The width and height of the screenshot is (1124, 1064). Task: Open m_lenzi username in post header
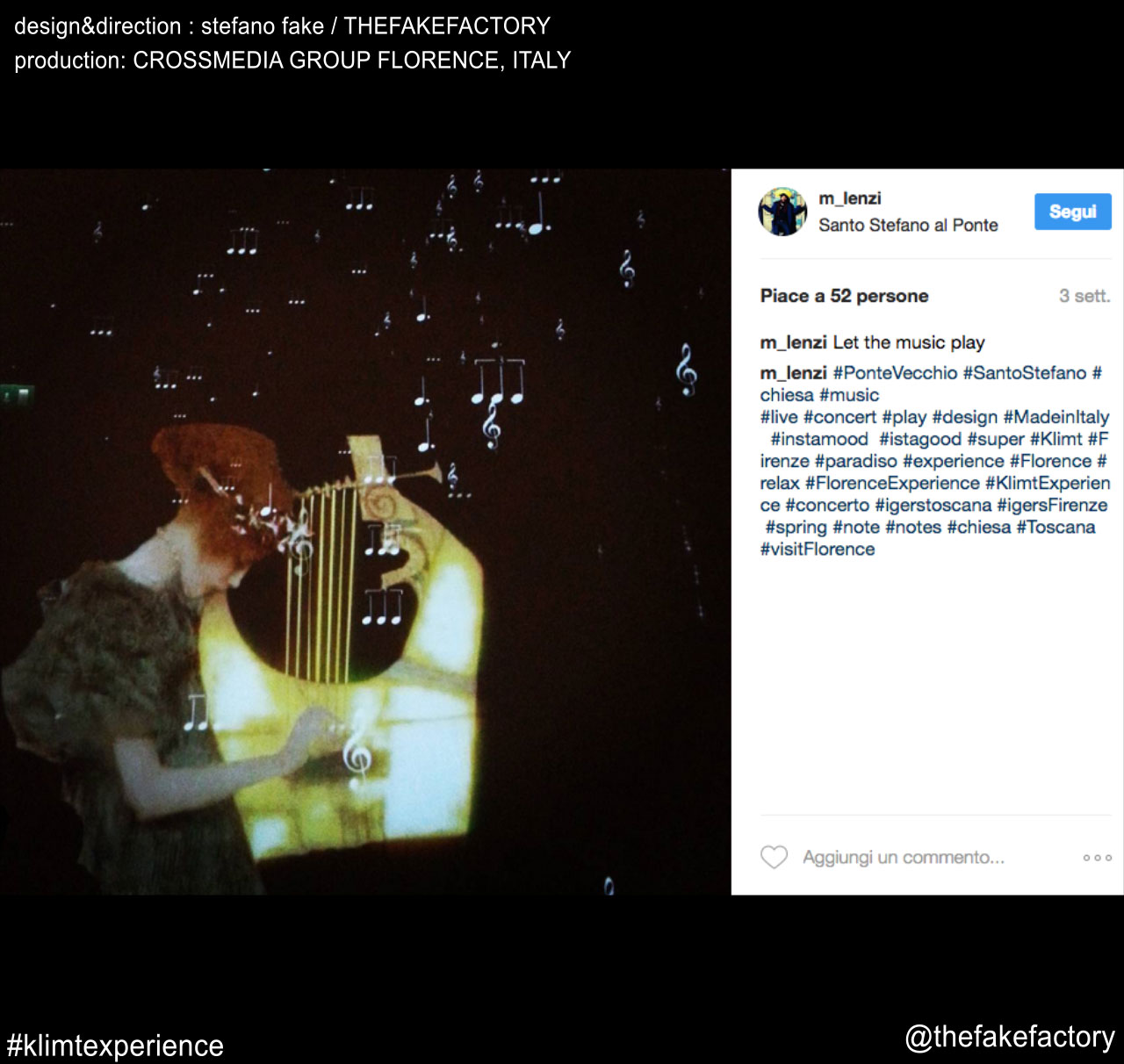(x=849, y=198)
